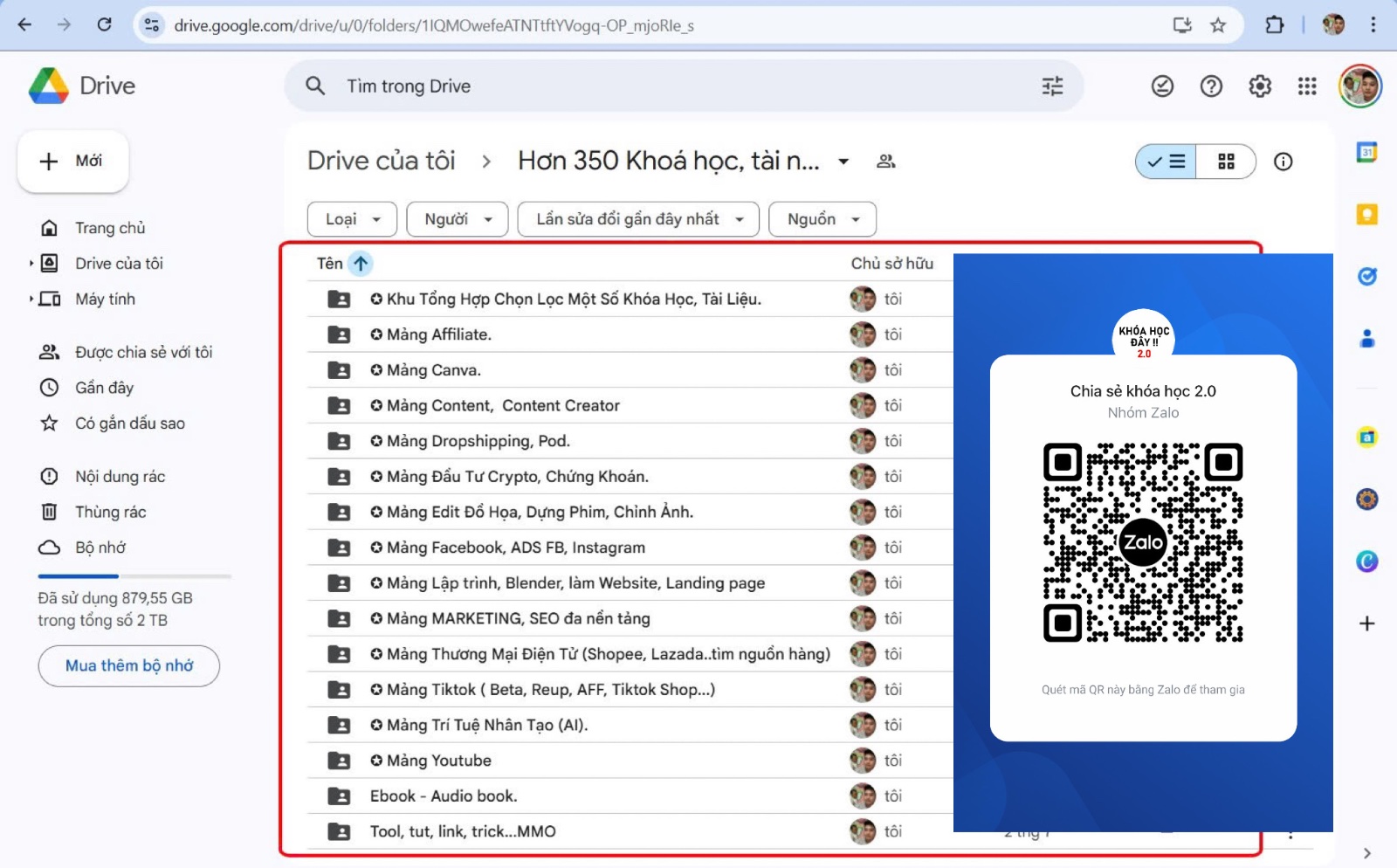Select Mảng MARKETING, SEO đa nền tảng folder

[629, 618]
